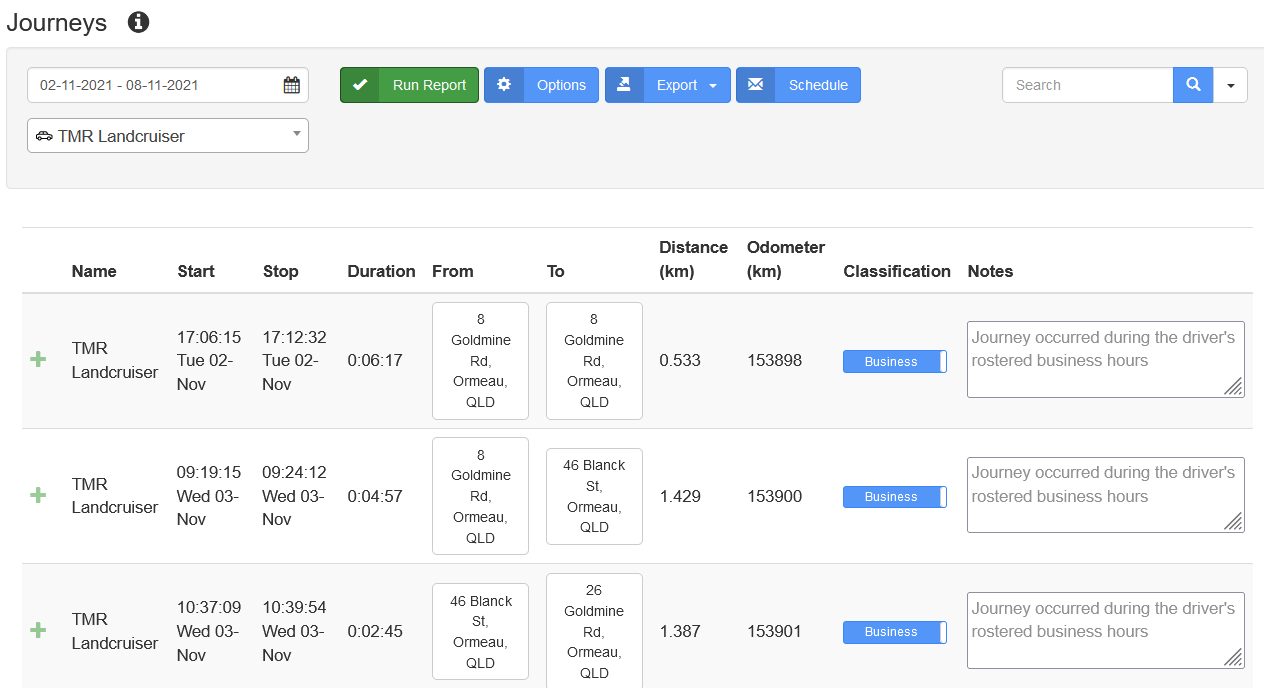This screenshot has height=688, width=1264.
Task: Click the Run Report button
Action: pos(409,85)
